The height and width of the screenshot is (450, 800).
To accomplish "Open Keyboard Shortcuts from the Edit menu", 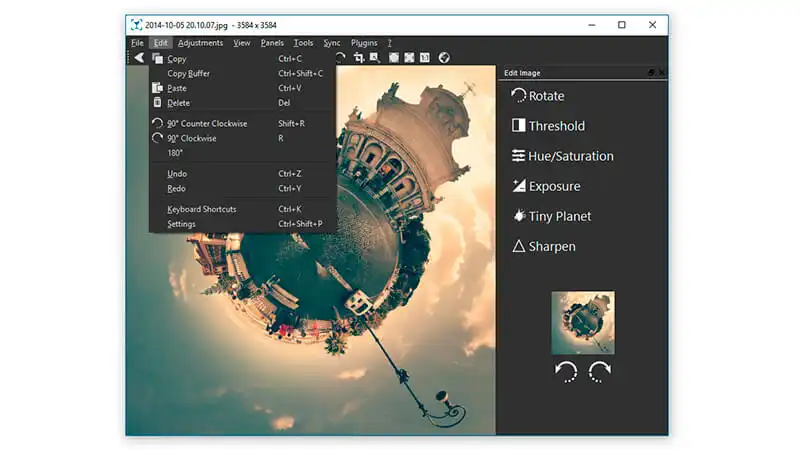I will (242, 209).
